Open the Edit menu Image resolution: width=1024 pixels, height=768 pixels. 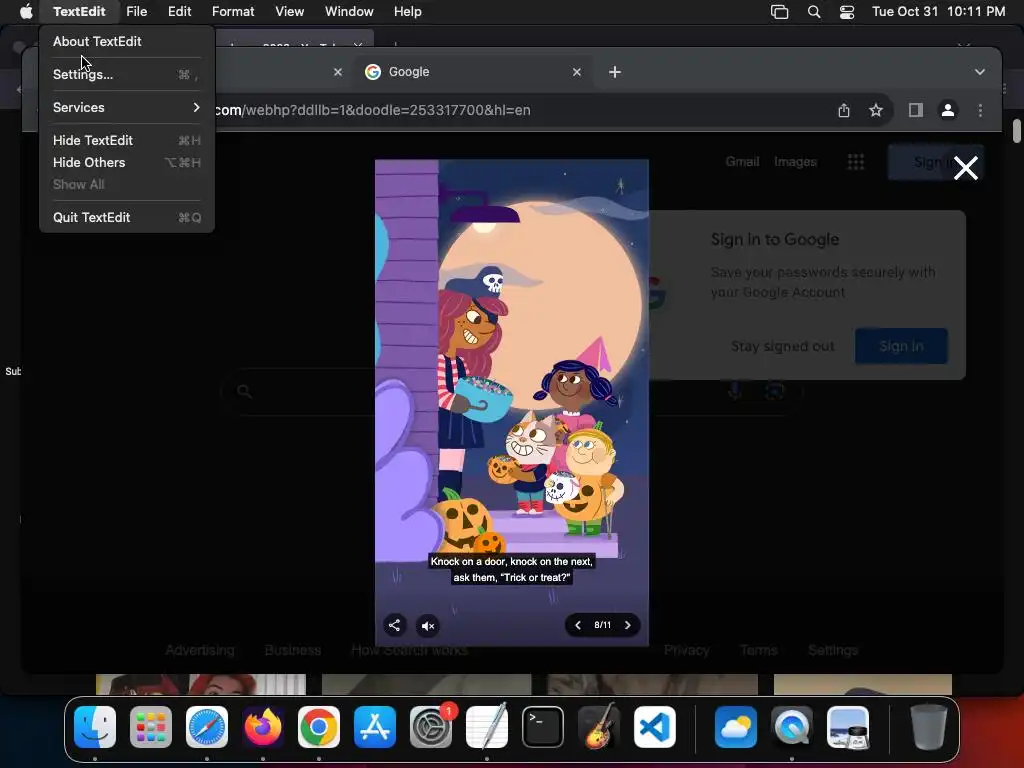coord(180,12)
